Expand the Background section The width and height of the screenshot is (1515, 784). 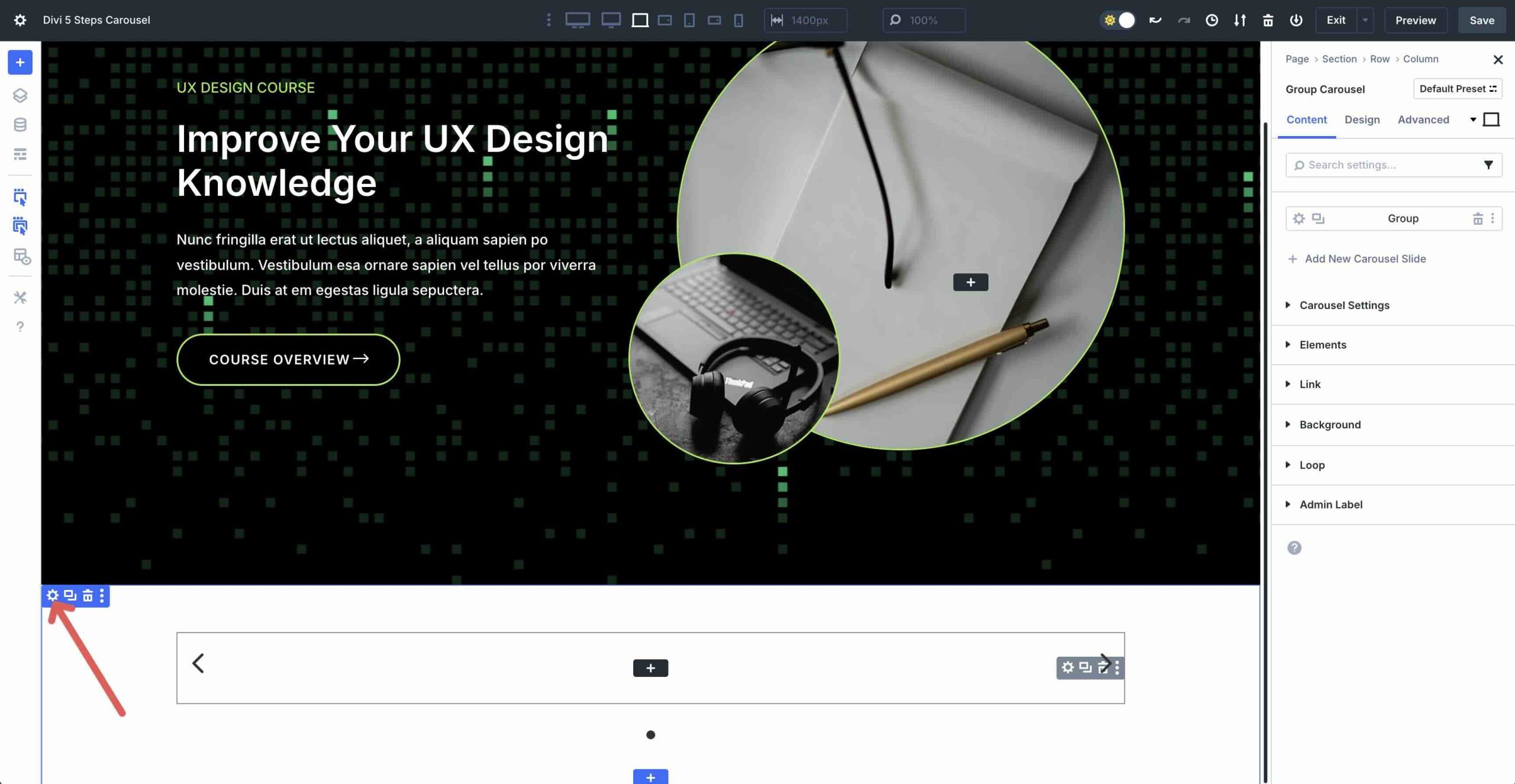point(1329,424)
